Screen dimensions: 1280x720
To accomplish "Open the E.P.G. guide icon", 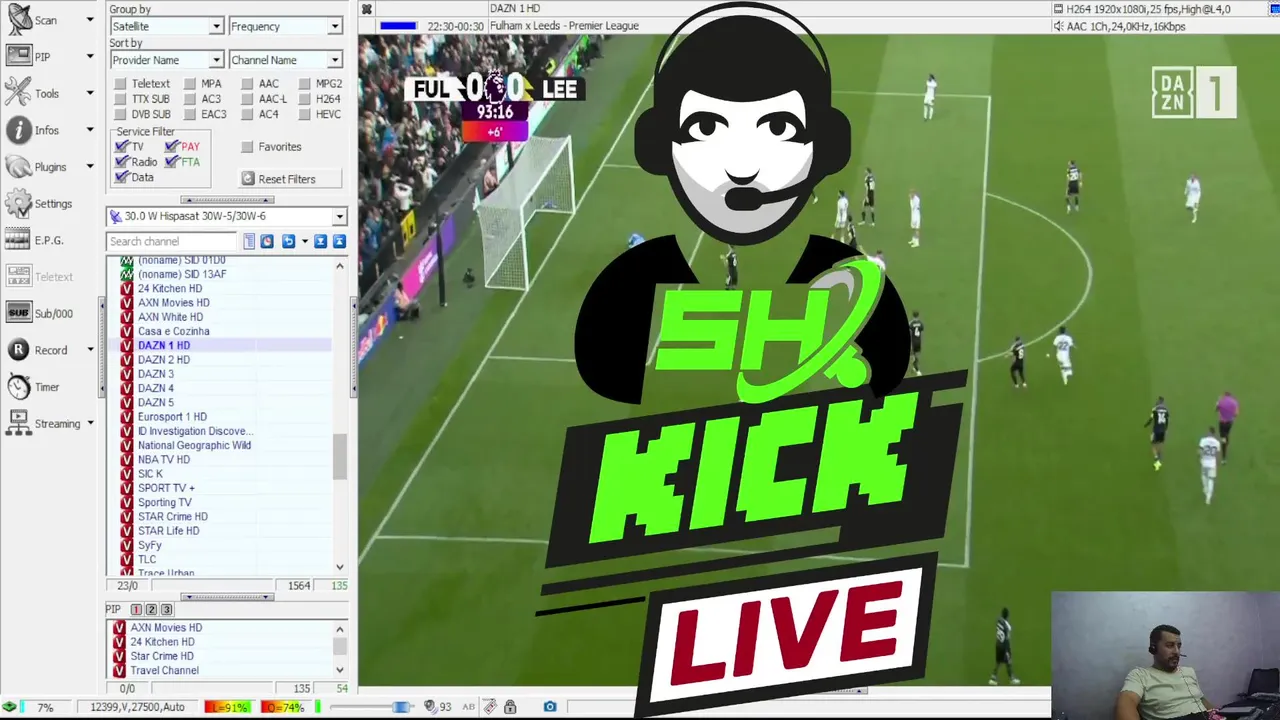I will [x=19, y=240].
